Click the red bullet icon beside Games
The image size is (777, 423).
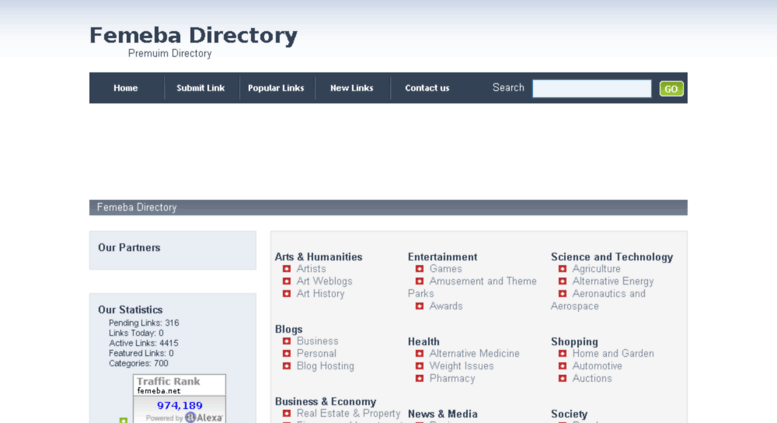point(419,269)
